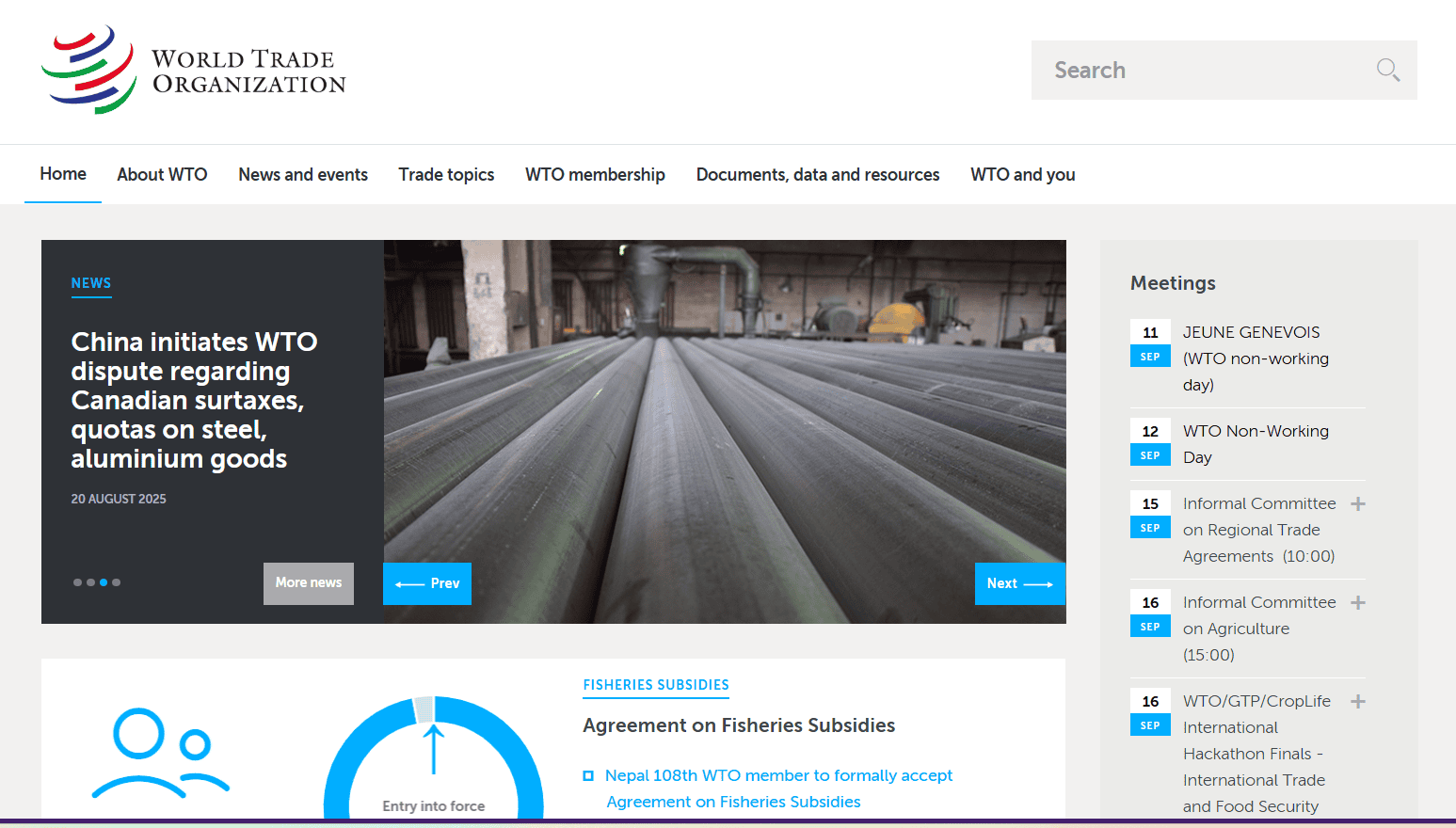Open the Fisheries Subsidies section link
This screenshot has height=828, width=1456.
pos(656,685)
